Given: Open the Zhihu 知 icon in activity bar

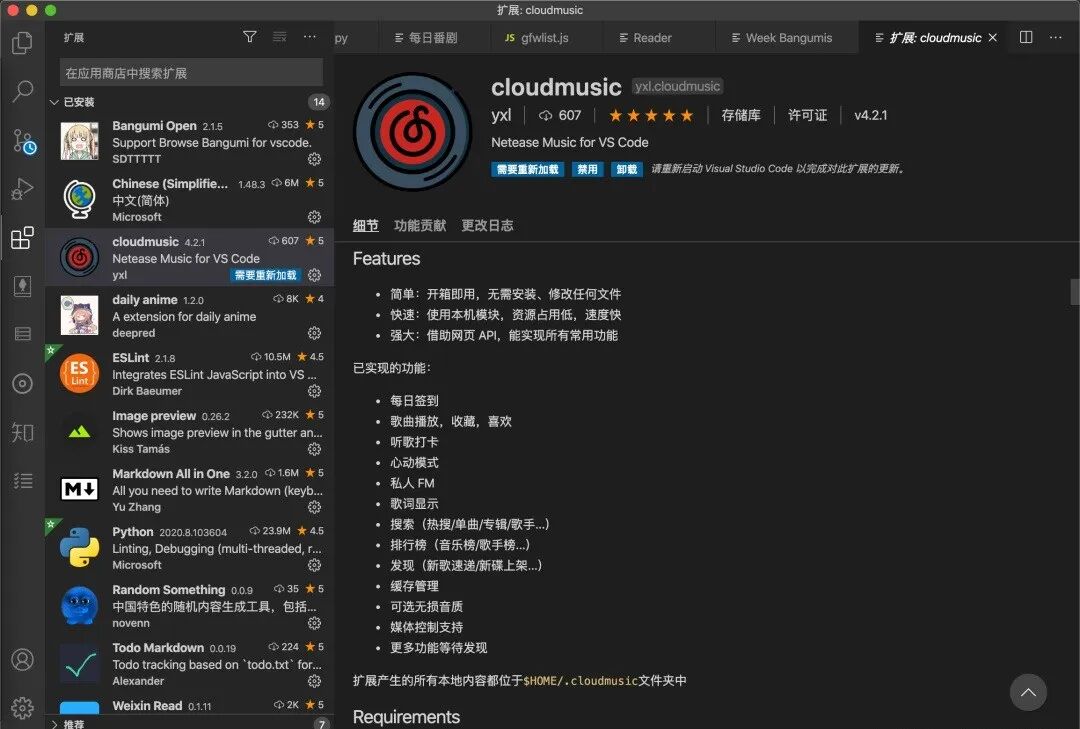Looking at the screenshot, I should (22, 432).
